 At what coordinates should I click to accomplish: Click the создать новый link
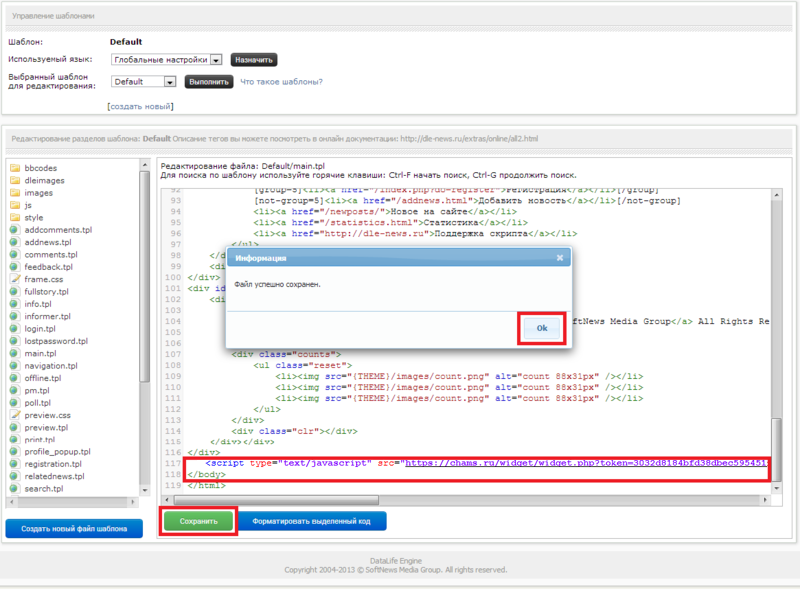pyautogui.click(x=140, y=106)
